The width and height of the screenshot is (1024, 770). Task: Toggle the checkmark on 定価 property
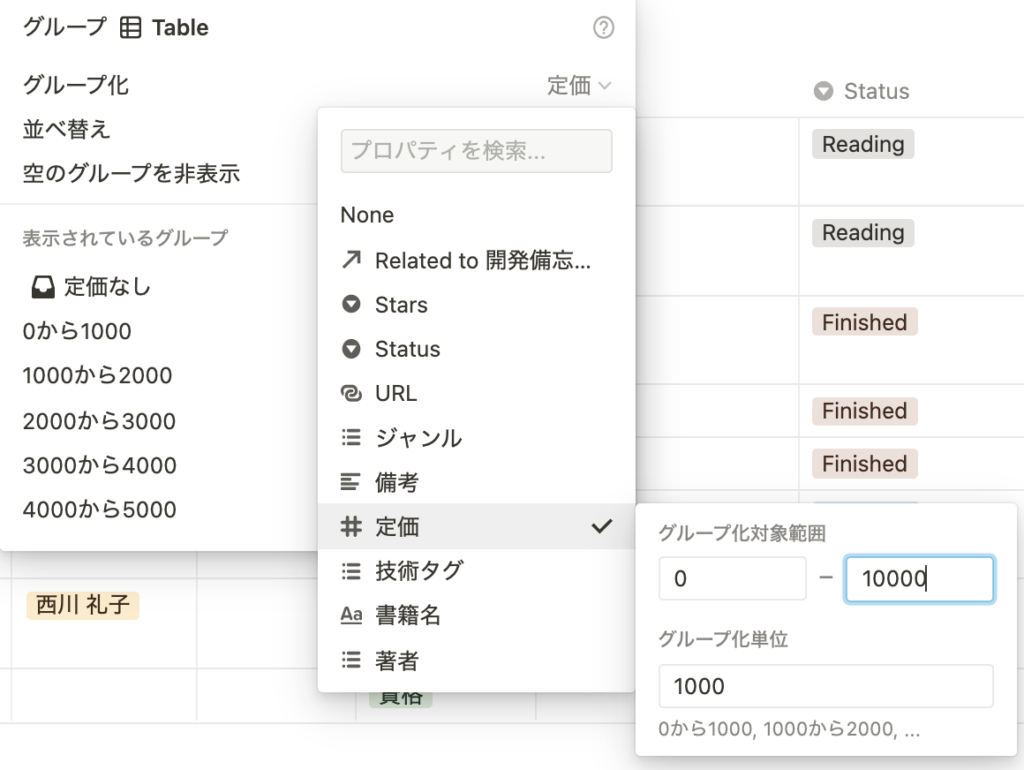tap(601, 526)
